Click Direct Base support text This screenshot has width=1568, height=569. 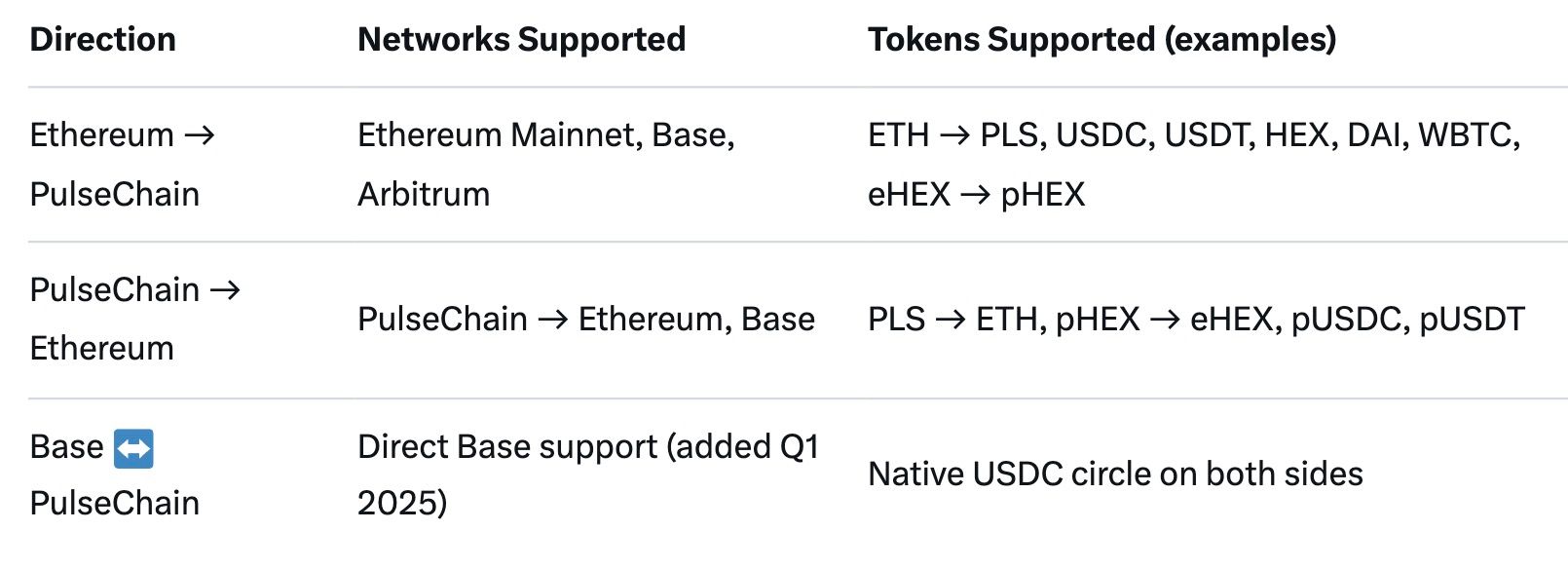coord(506,447)
